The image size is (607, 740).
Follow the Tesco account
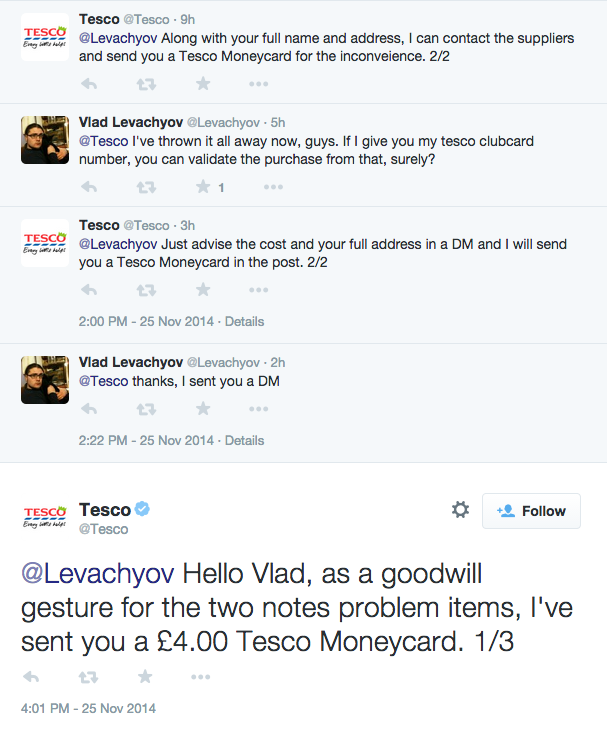[x=531, y=511]
